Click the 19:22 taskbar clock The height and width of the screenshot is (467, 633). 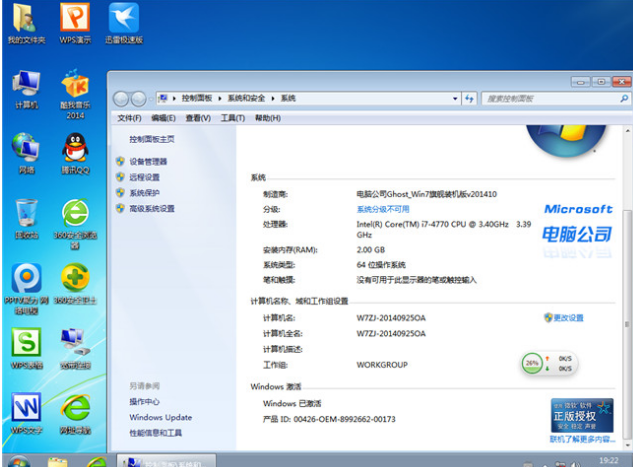coord(609,461)
